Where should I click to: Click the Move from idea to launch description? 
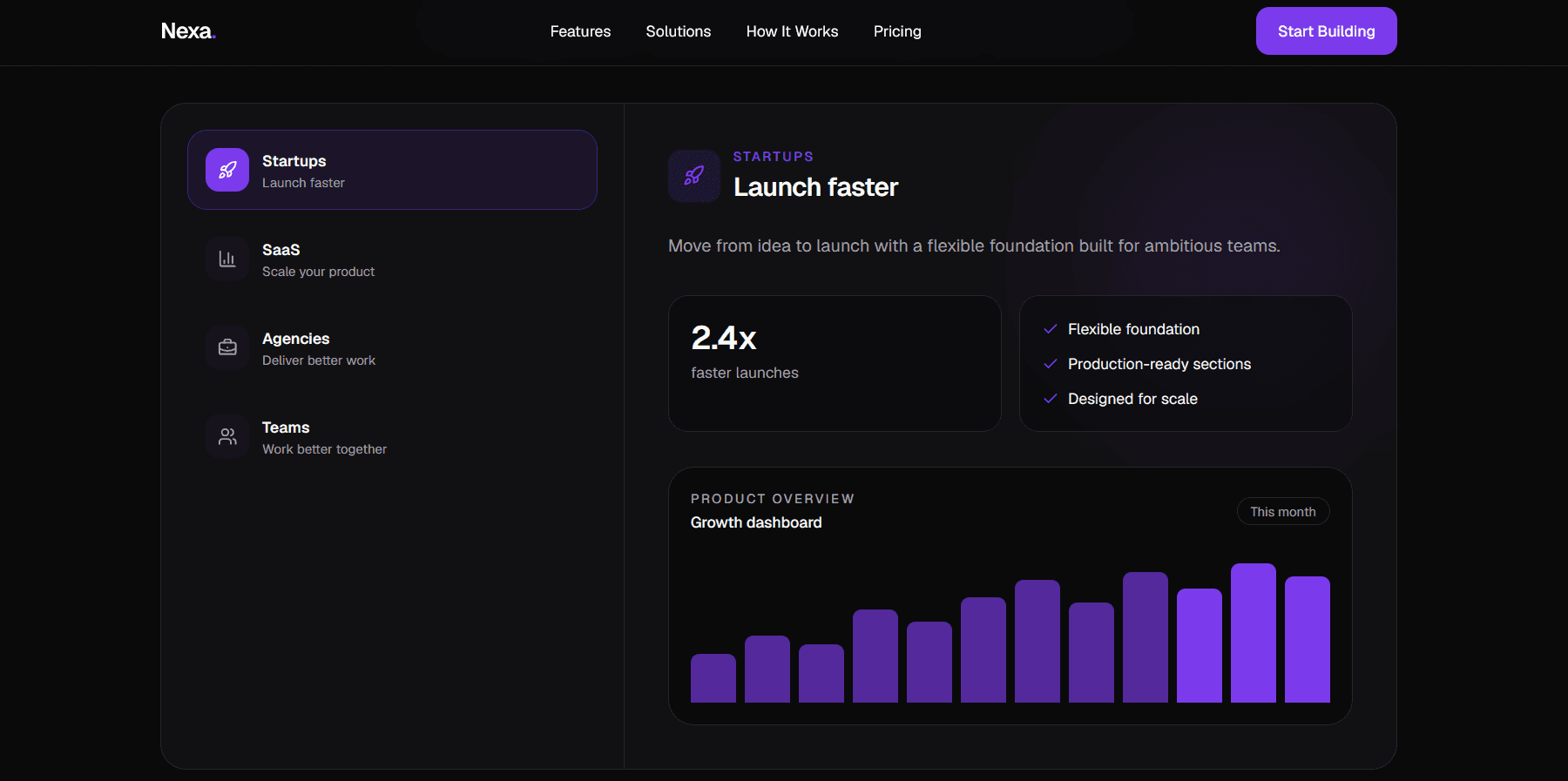[x=974, y=246]
